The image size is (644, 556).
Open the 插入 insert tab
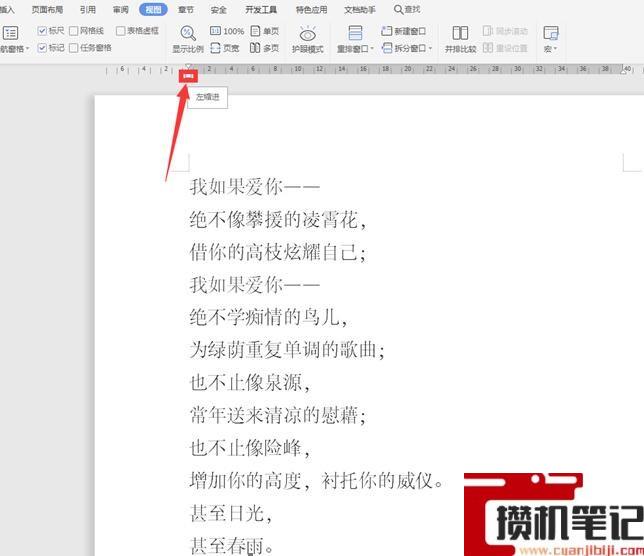(7, 9)
